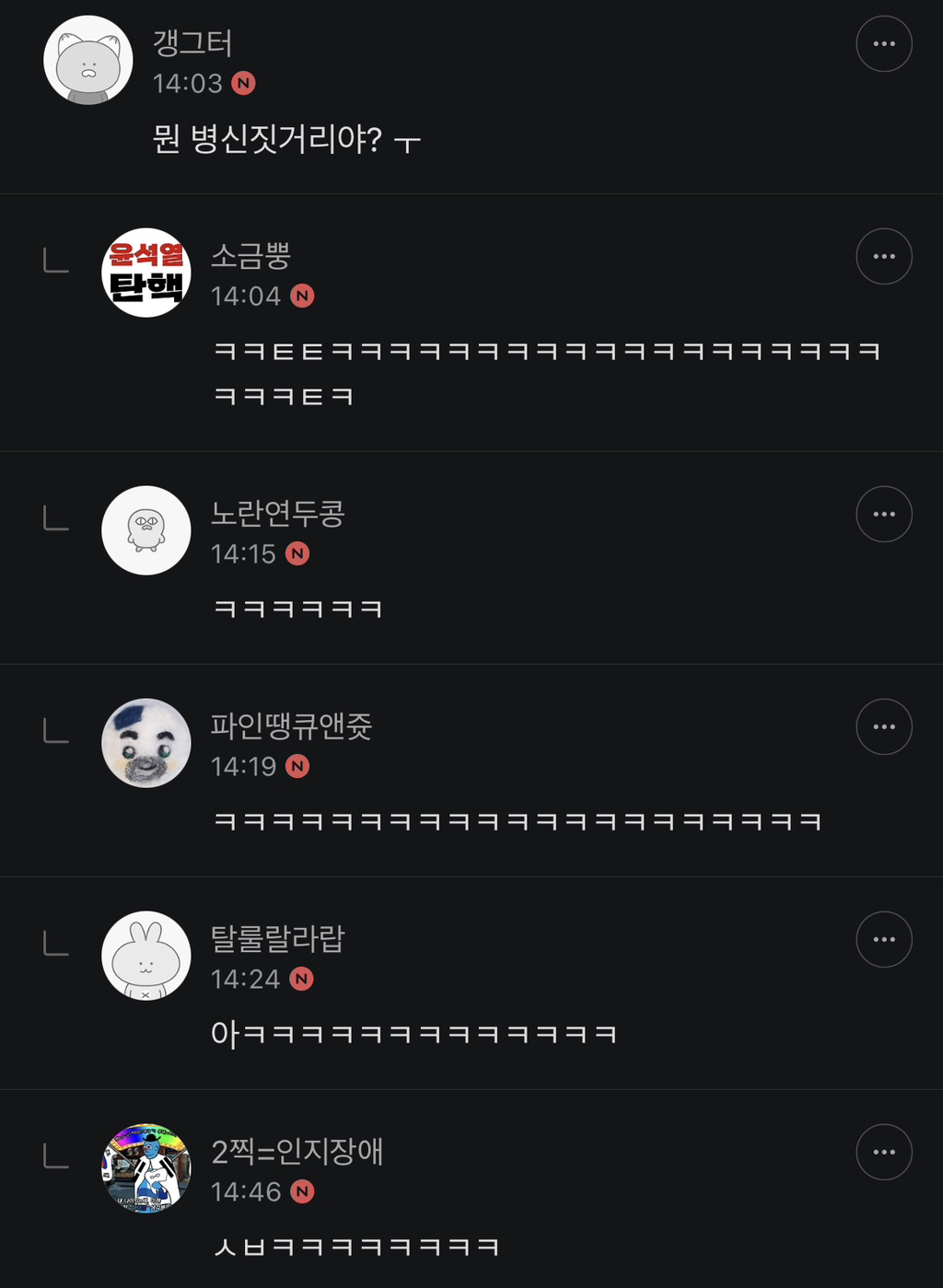Open more options for 갱그터's comment
This screenshot has height=1288, width=943.
[x=884, y=43]
